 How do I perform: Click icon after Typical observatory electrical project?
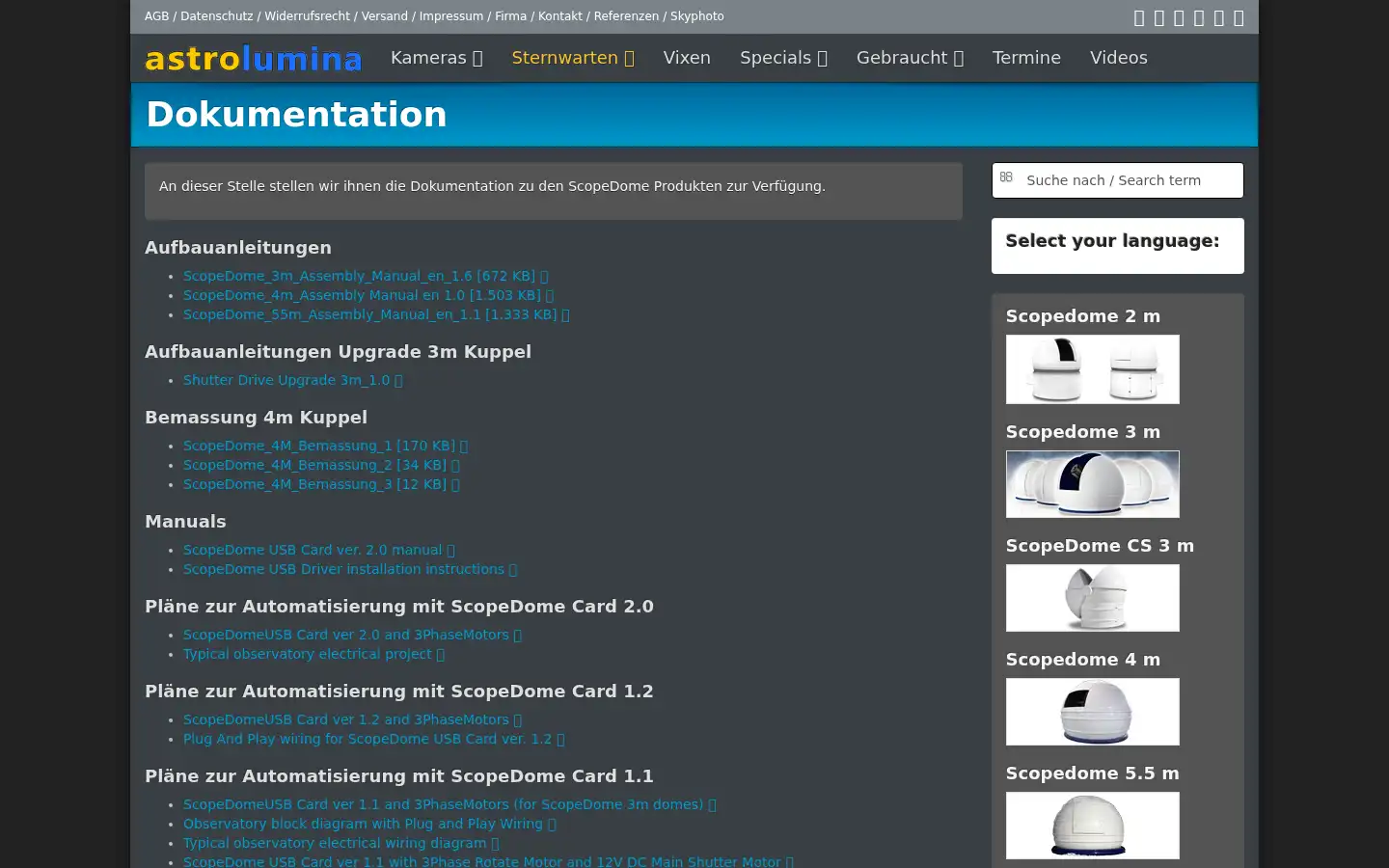click(441, 654)
